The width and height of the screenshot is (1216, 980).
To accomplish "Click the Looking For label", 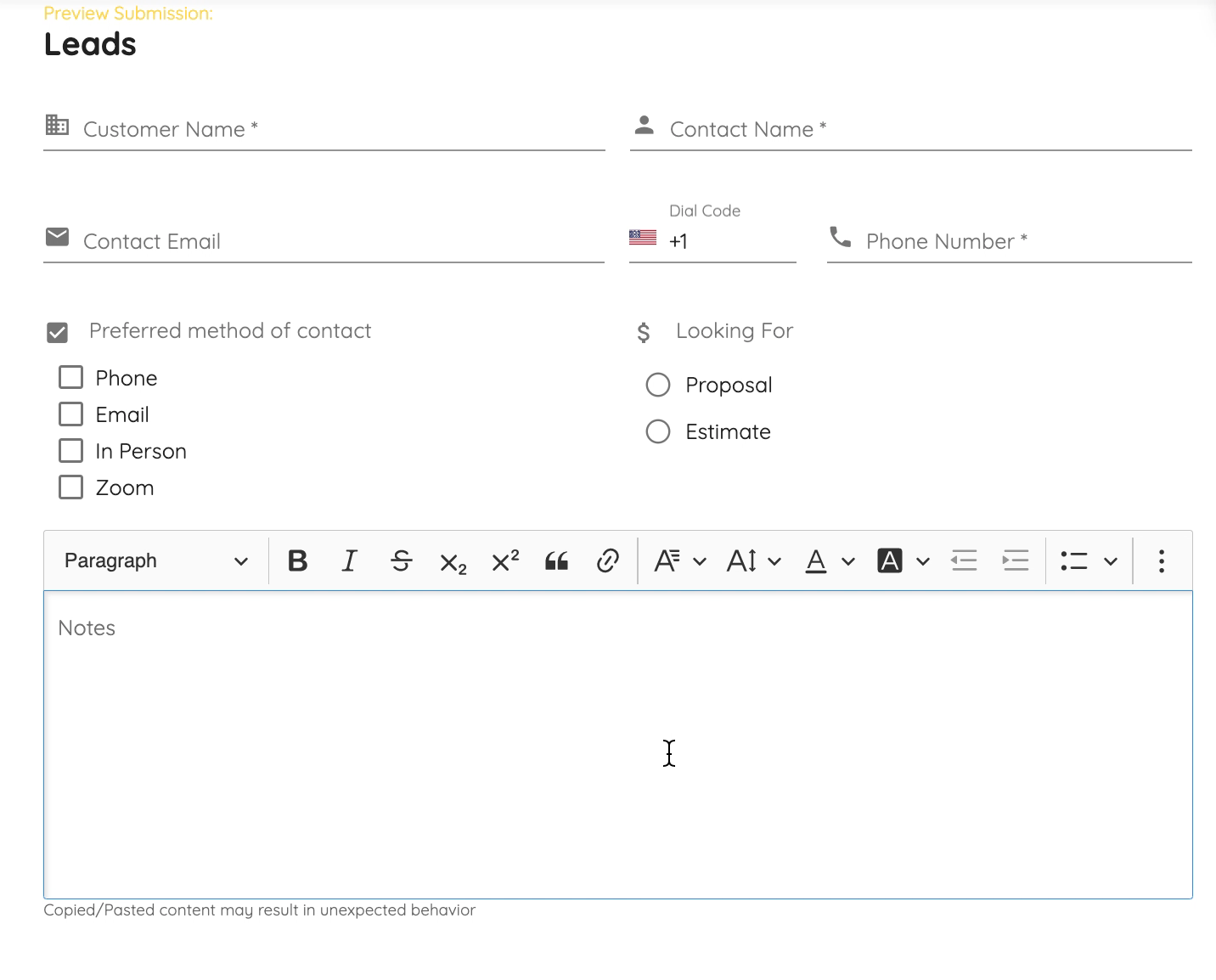I will (x=735, y=330).
